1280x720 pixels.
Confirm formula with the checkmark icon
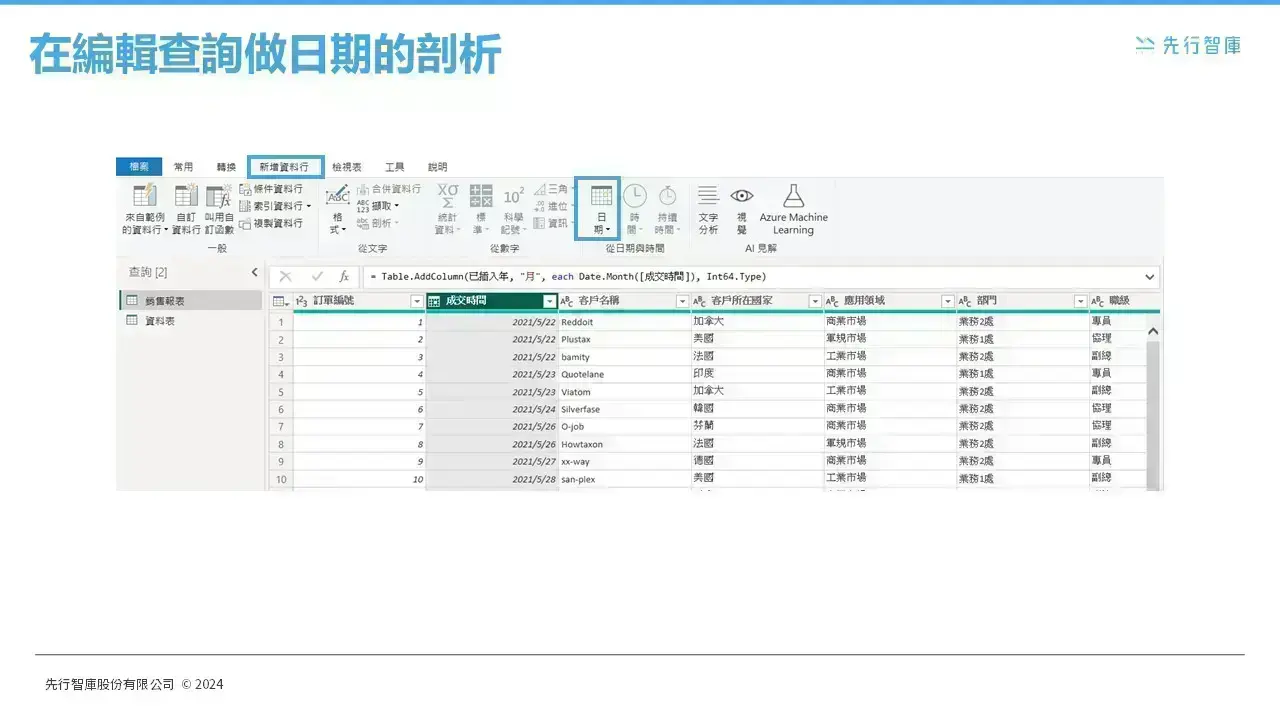tap(317, 276)
